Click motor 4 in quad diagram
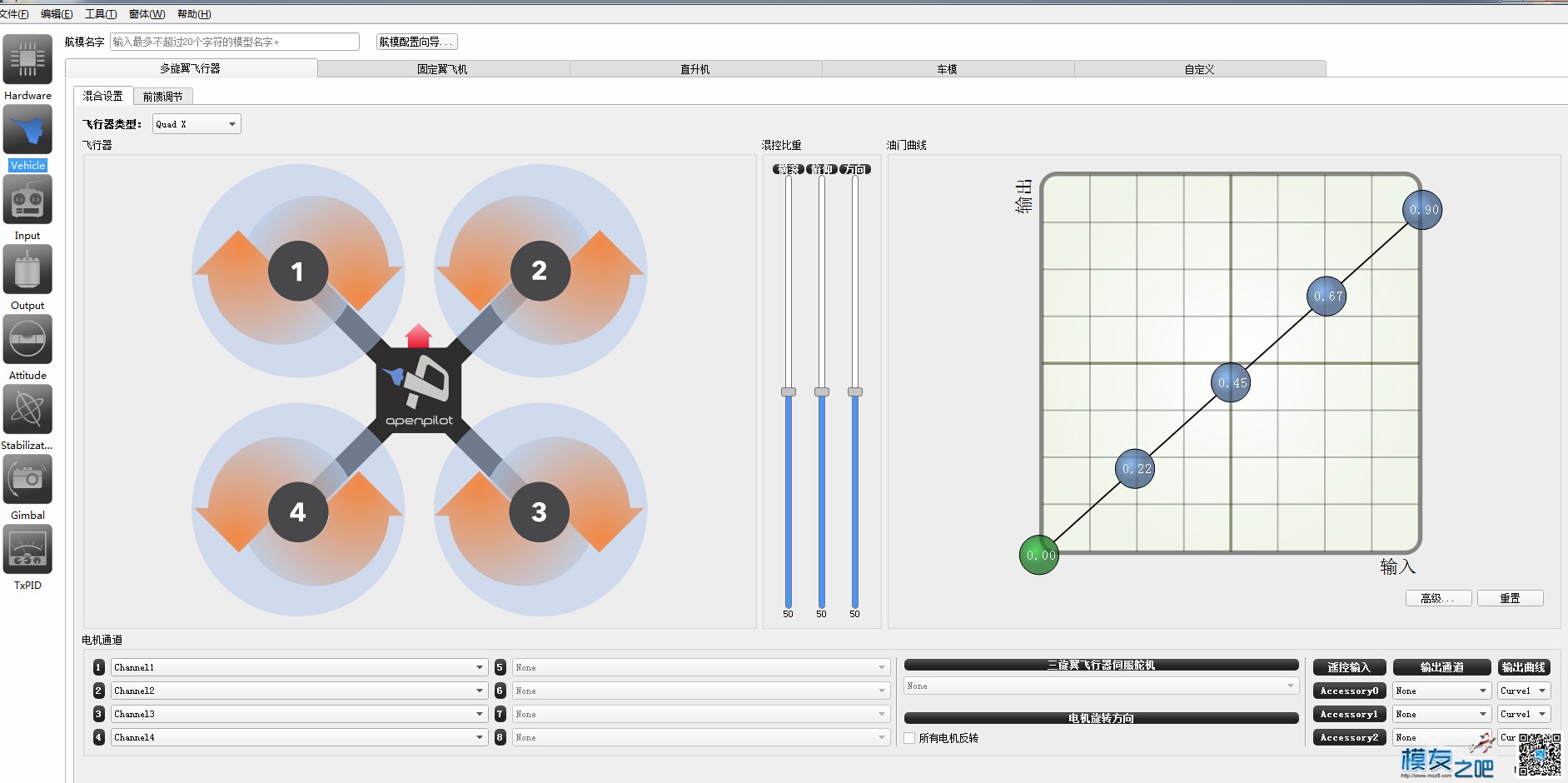 coord(297,512)
